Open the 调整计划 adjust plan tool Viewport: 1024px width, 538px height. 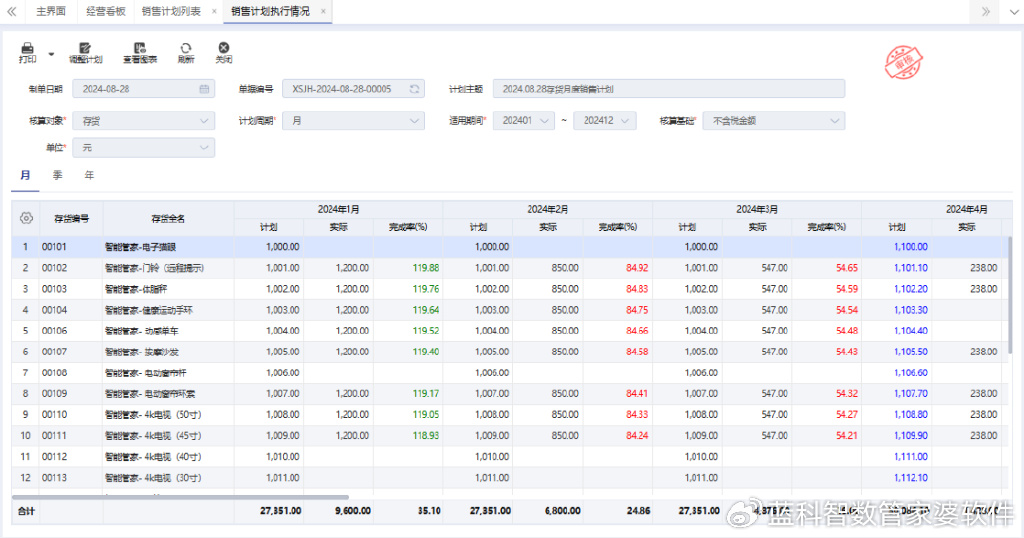point(86,48)
